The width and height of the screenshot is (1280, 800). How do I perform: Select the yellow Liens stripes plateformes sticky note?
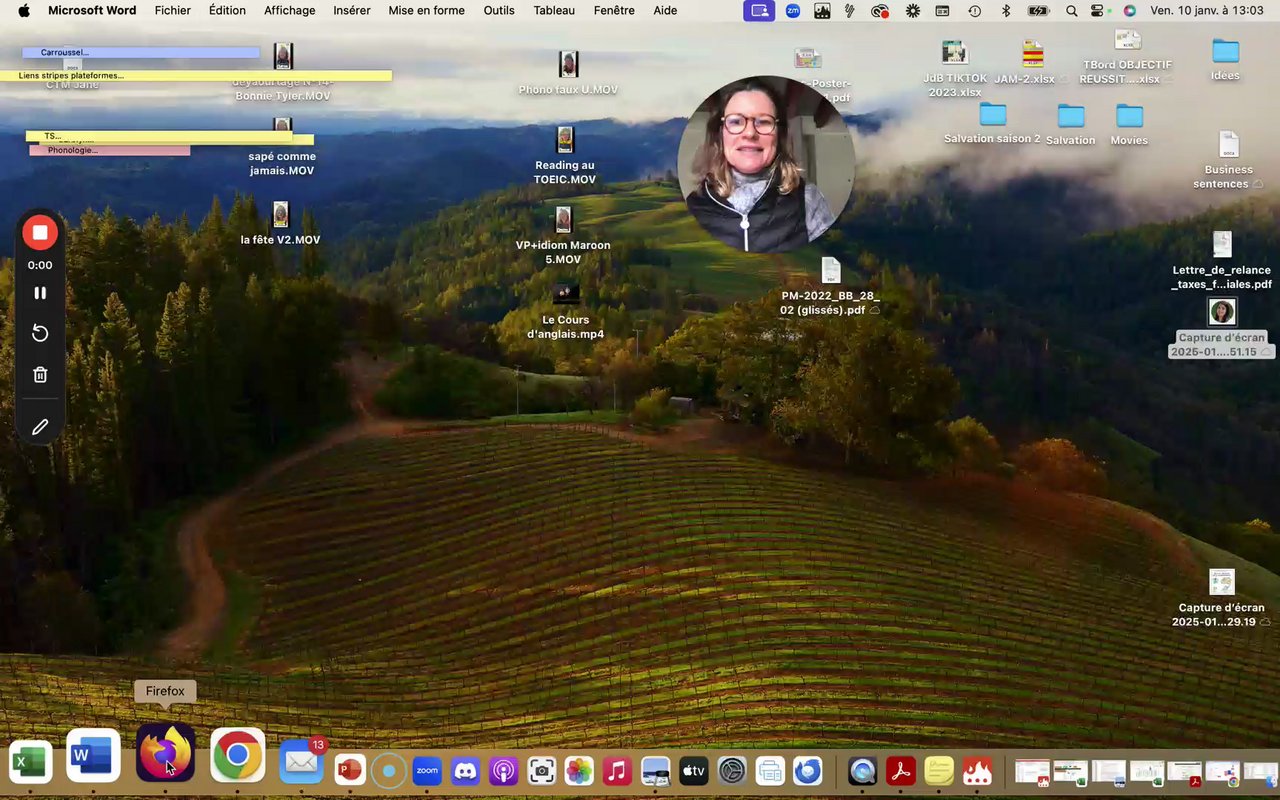[196, 75]
